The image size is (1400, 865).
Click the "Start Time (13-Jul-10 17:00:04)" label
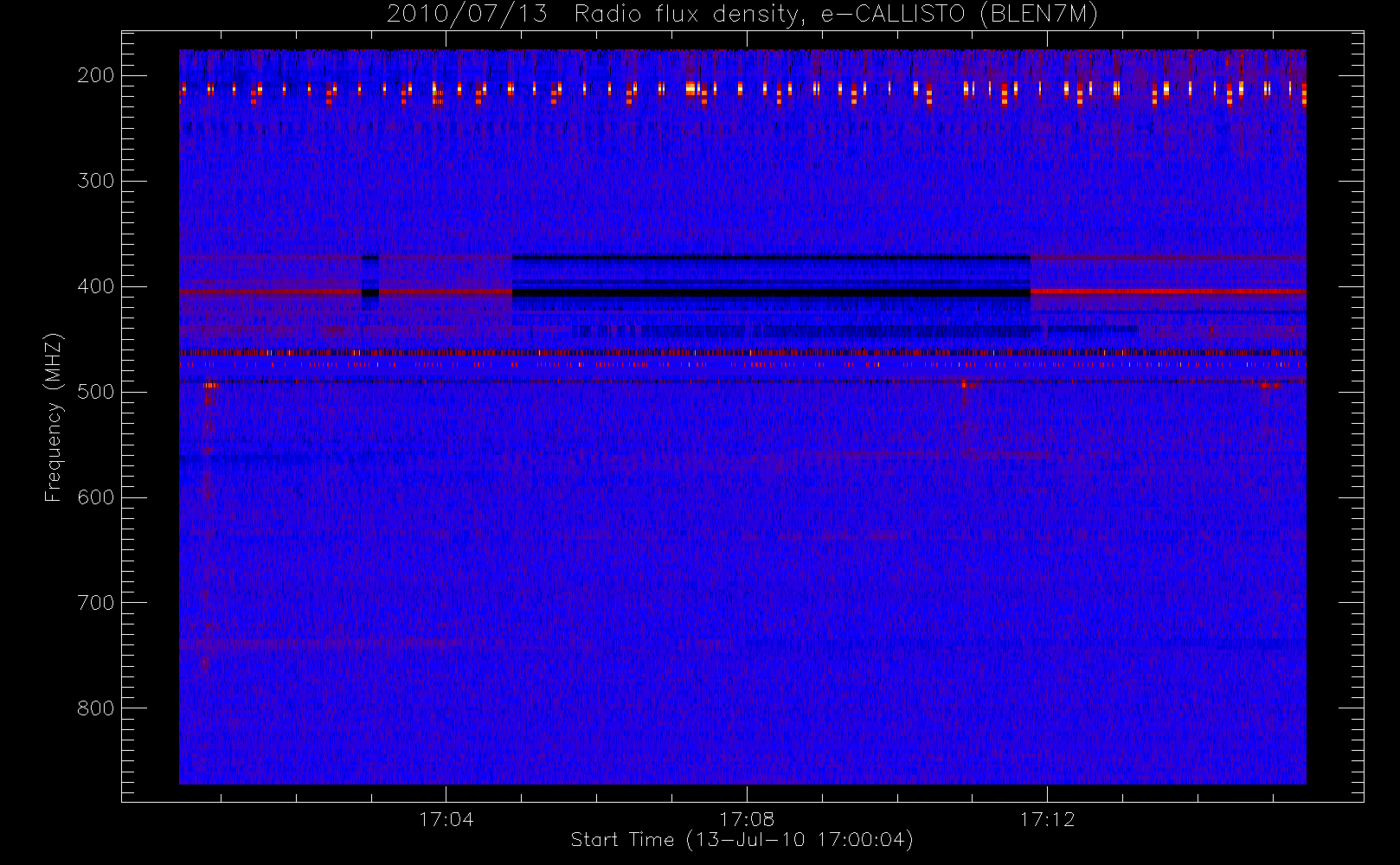click(742, 840)
